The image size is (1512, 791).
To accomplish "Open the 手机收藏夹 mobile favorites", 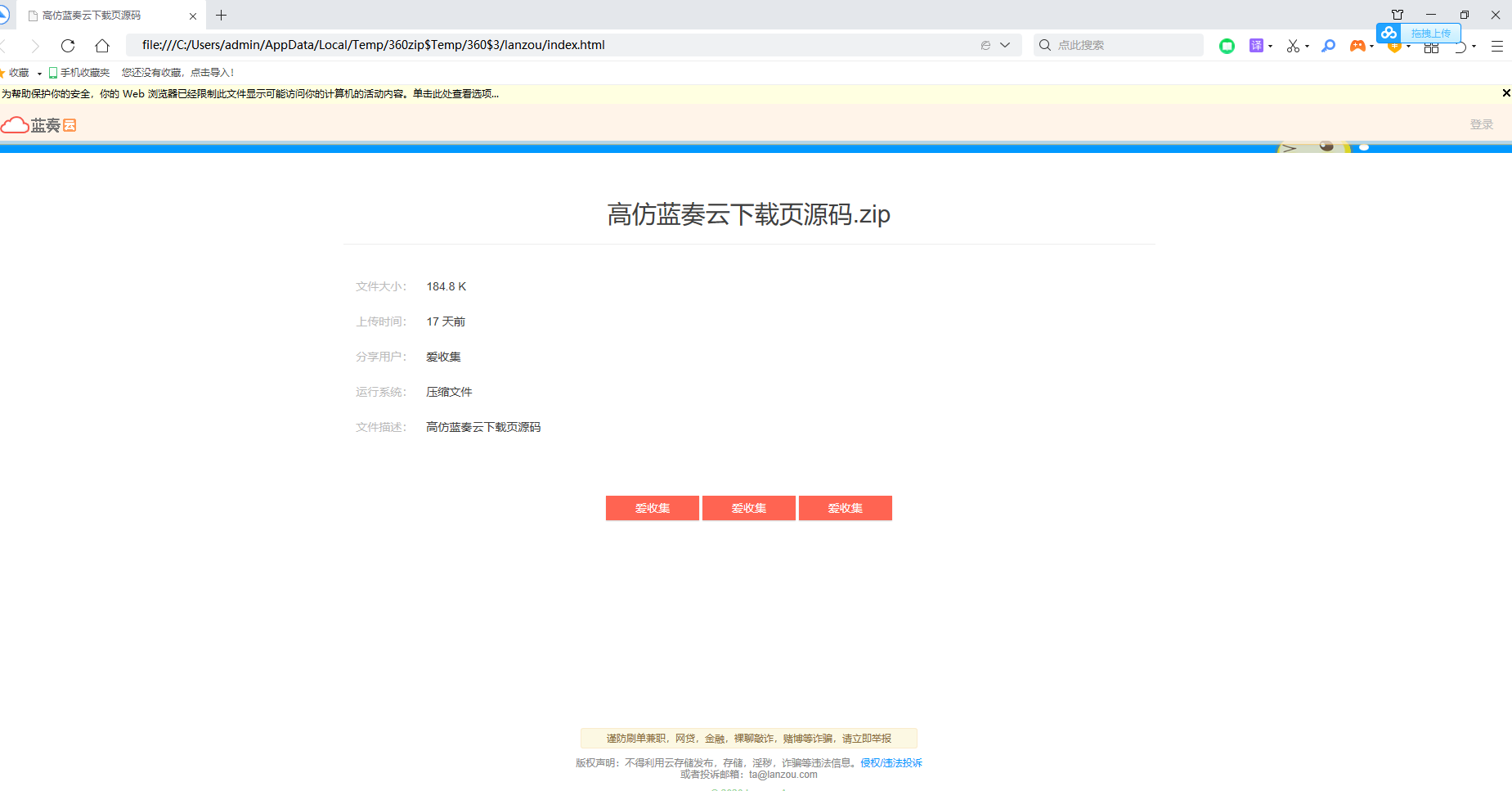I will tap(79, 73).
